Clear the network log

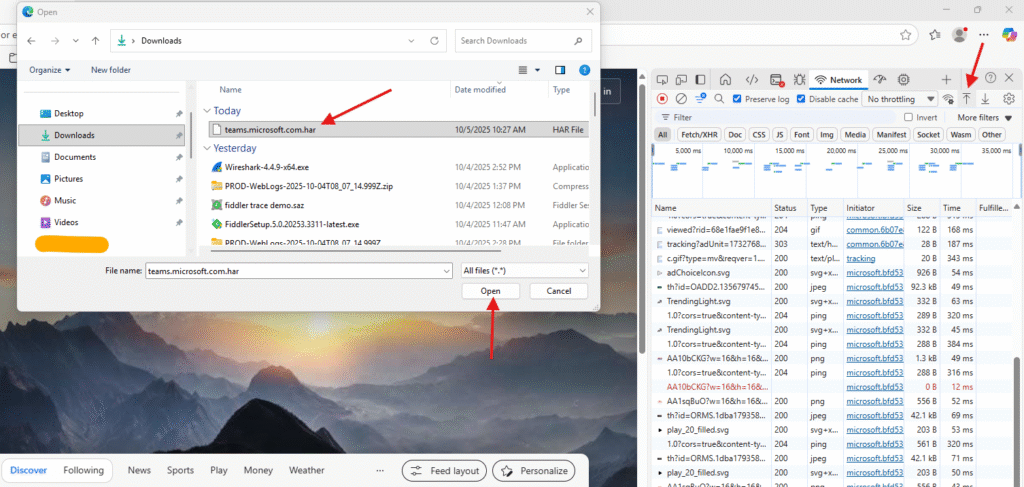click(x=681, y=99)
